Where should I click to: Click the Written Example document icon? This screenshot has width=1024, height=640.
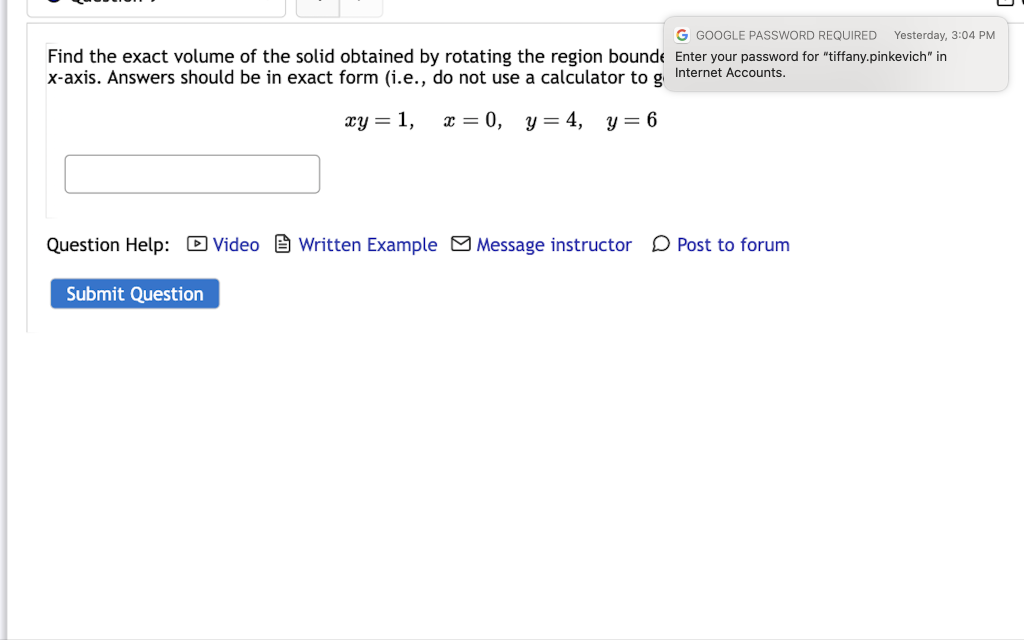tap(282, 244)
